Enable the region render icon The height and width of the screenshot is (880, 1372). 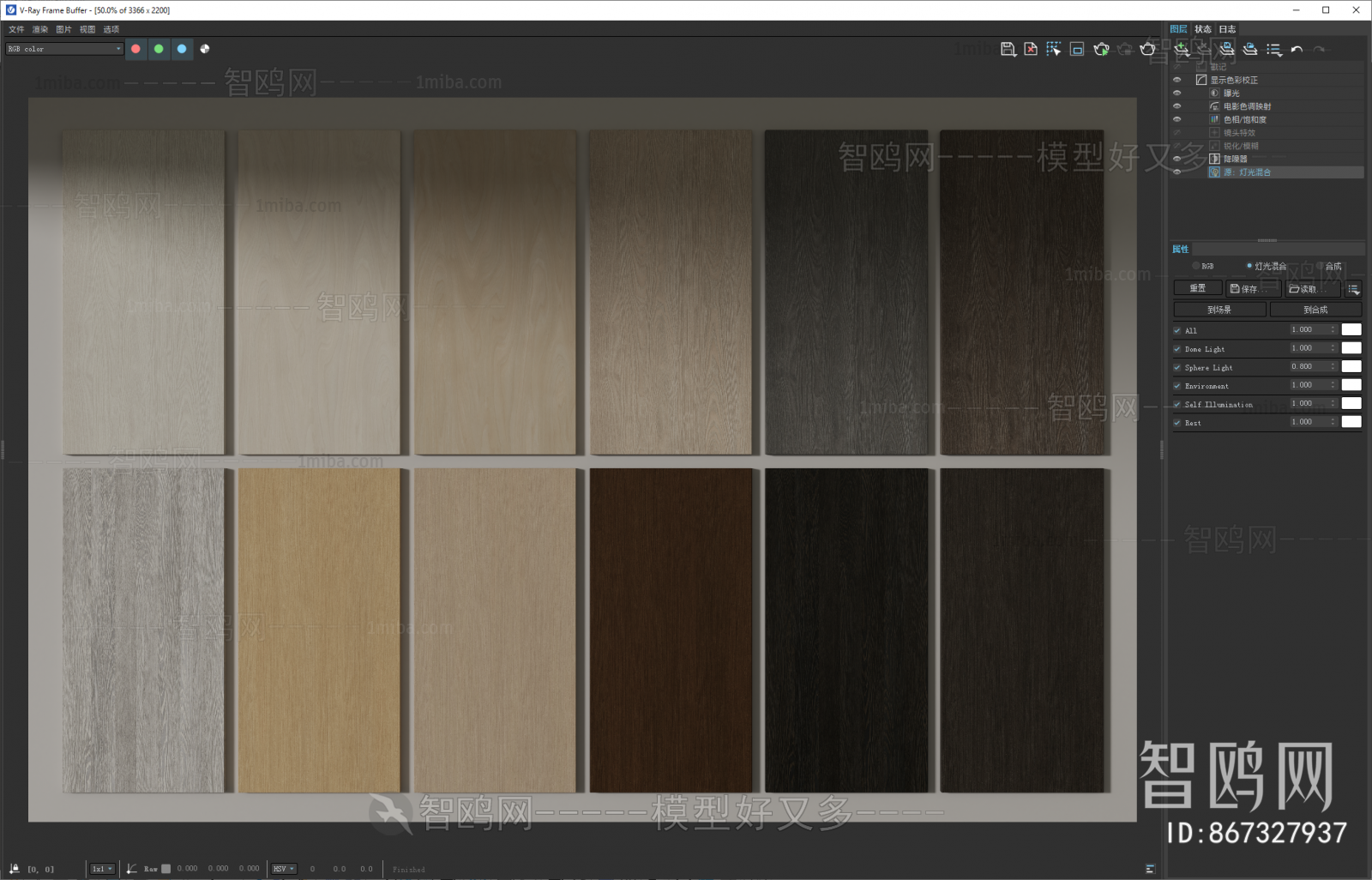(1077, 49)
